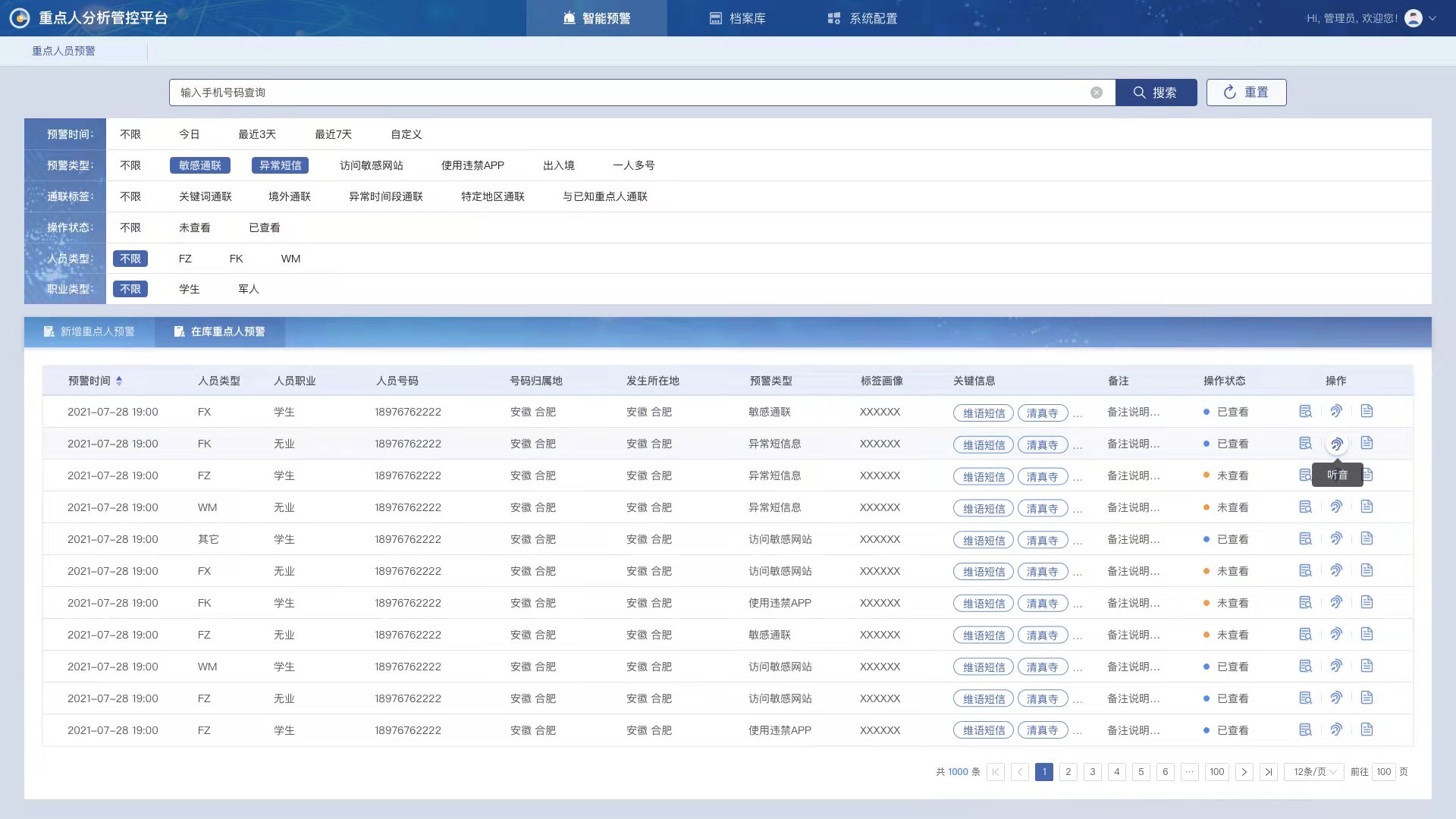
Task: Select 今日 for 预警时间 filter
Action: [190, 134]
